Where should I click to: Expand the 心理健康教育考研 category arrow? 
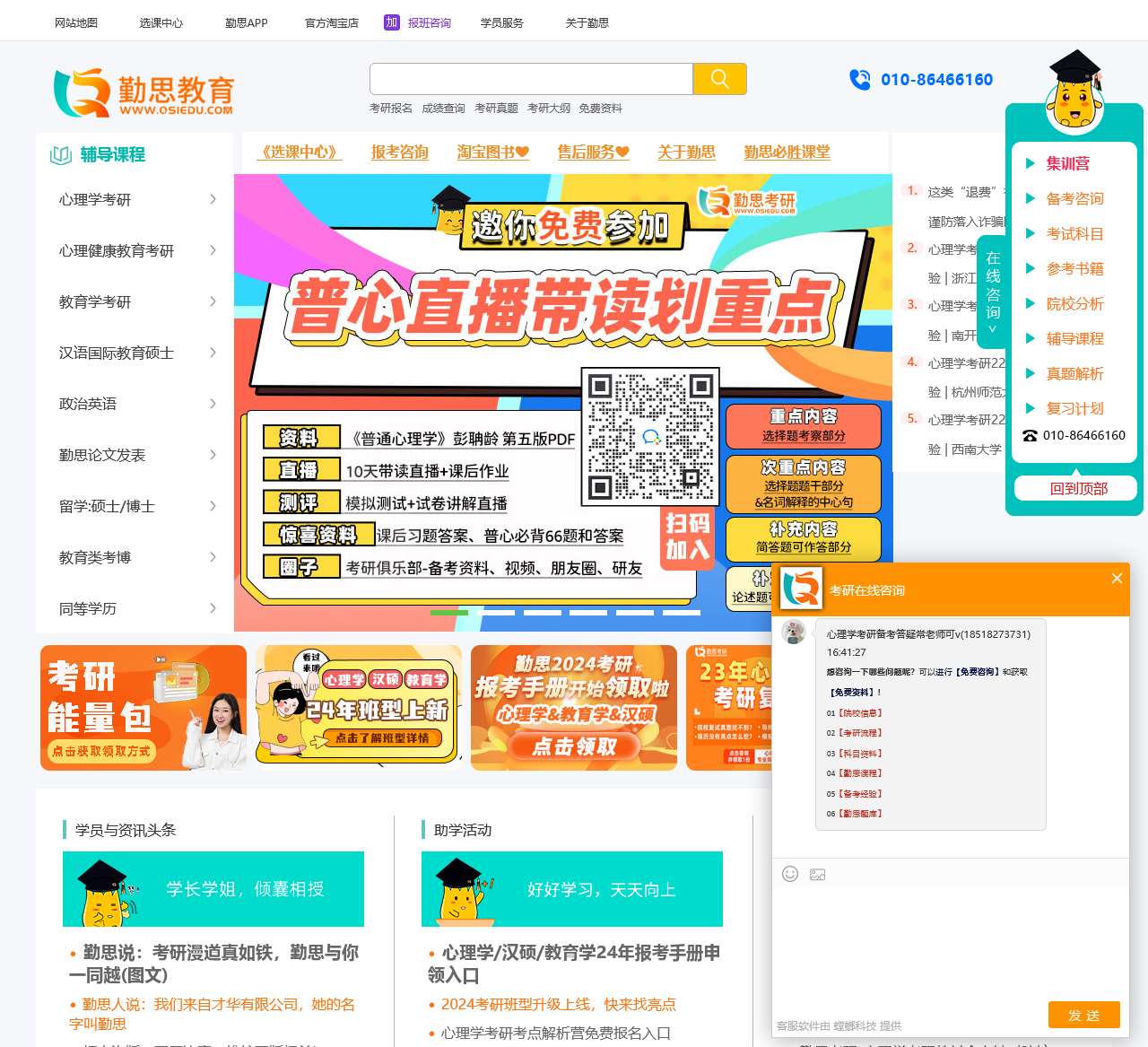point(213,250)
